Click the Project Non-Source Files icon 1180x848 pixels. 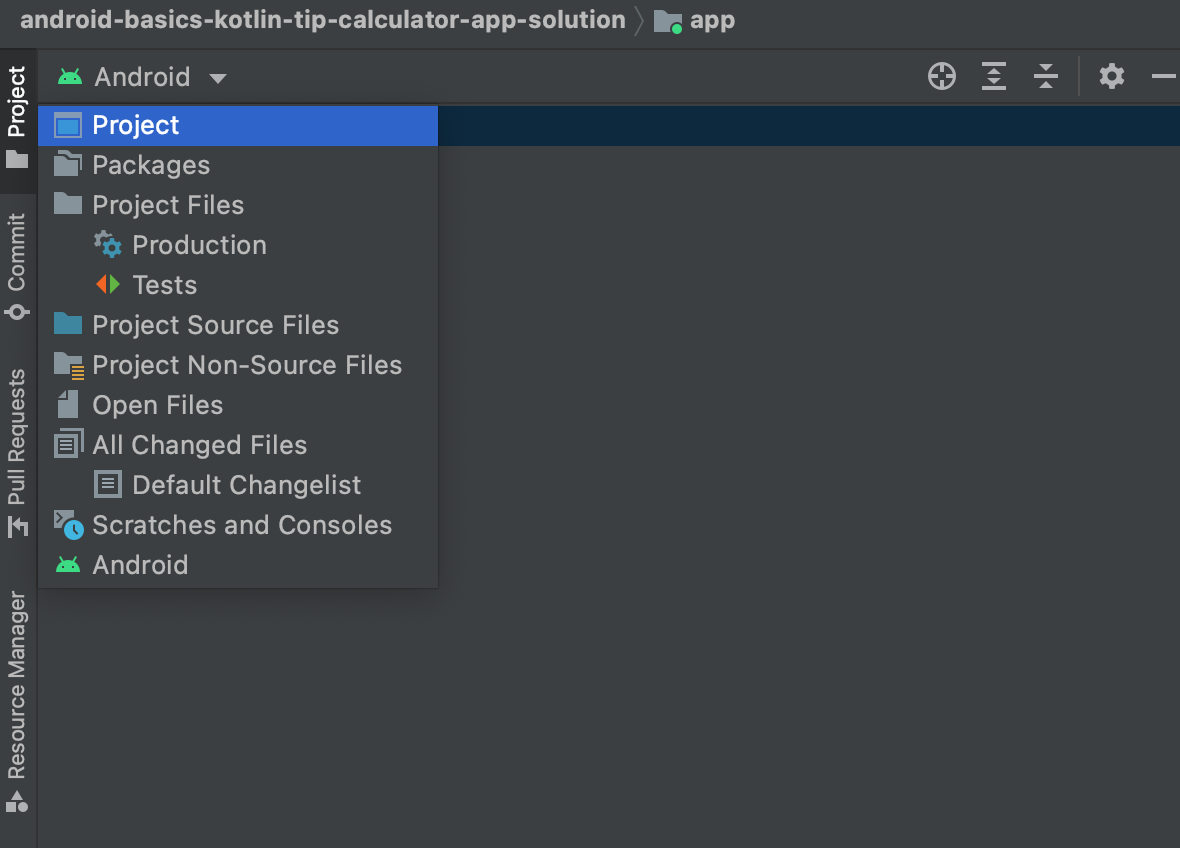68,366
